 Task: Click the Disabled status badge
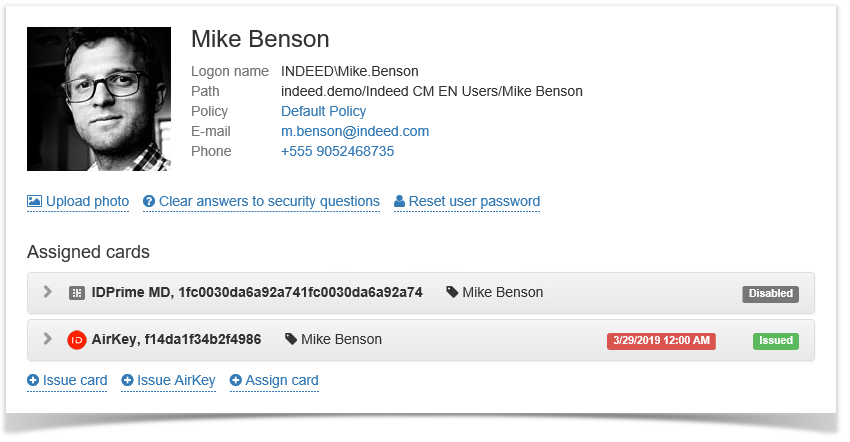click(x=770, y=294)
